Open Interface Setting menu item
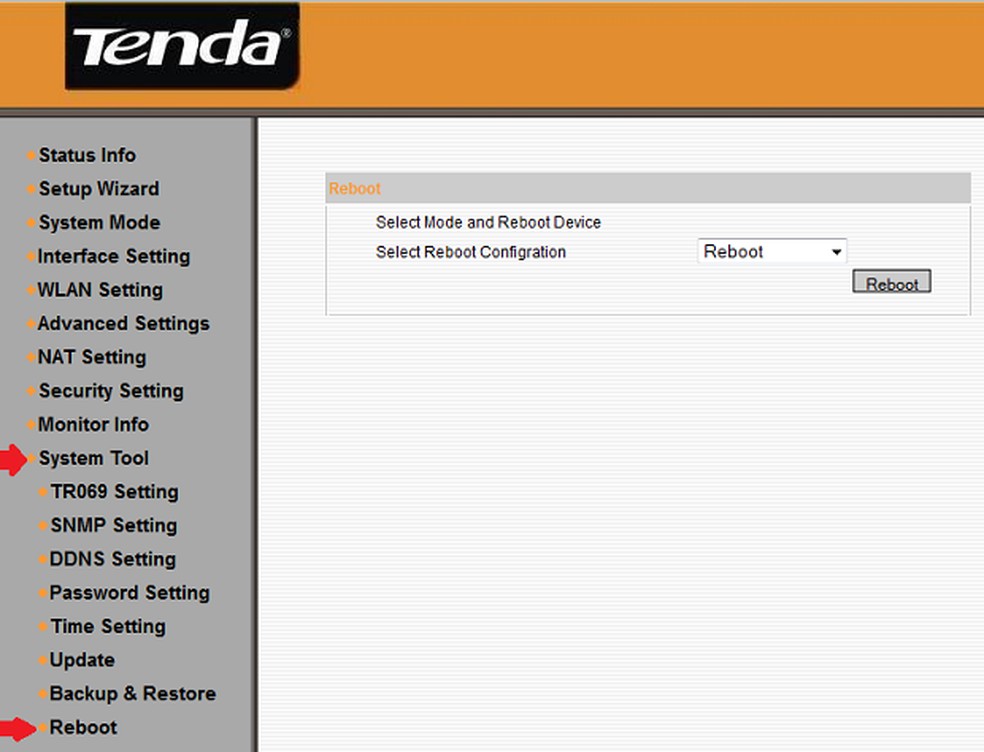The image size is (984, 752). (x=113, y=256)
